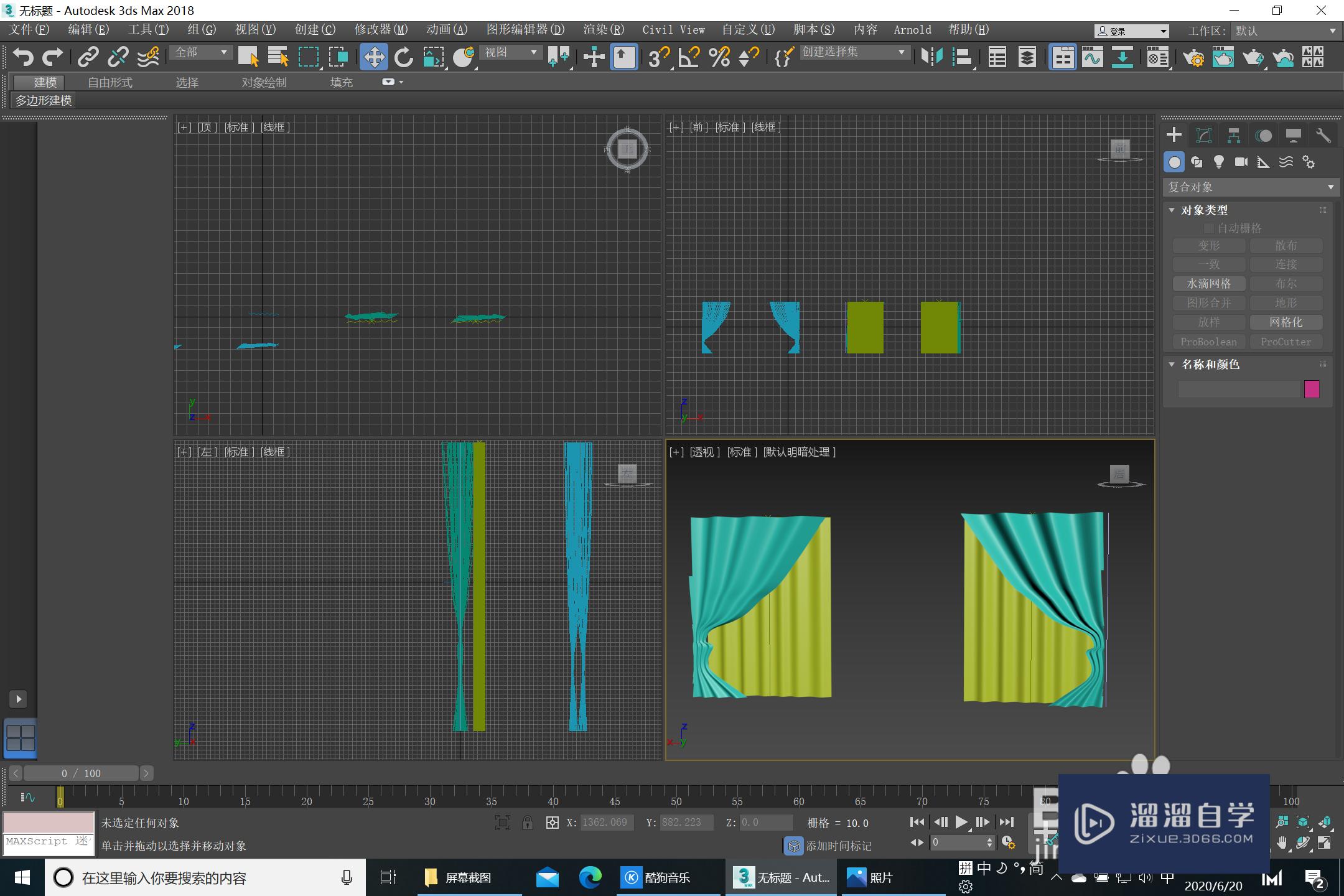
Task: Select the Select and Move tool
Action: [x=374, y=57]
